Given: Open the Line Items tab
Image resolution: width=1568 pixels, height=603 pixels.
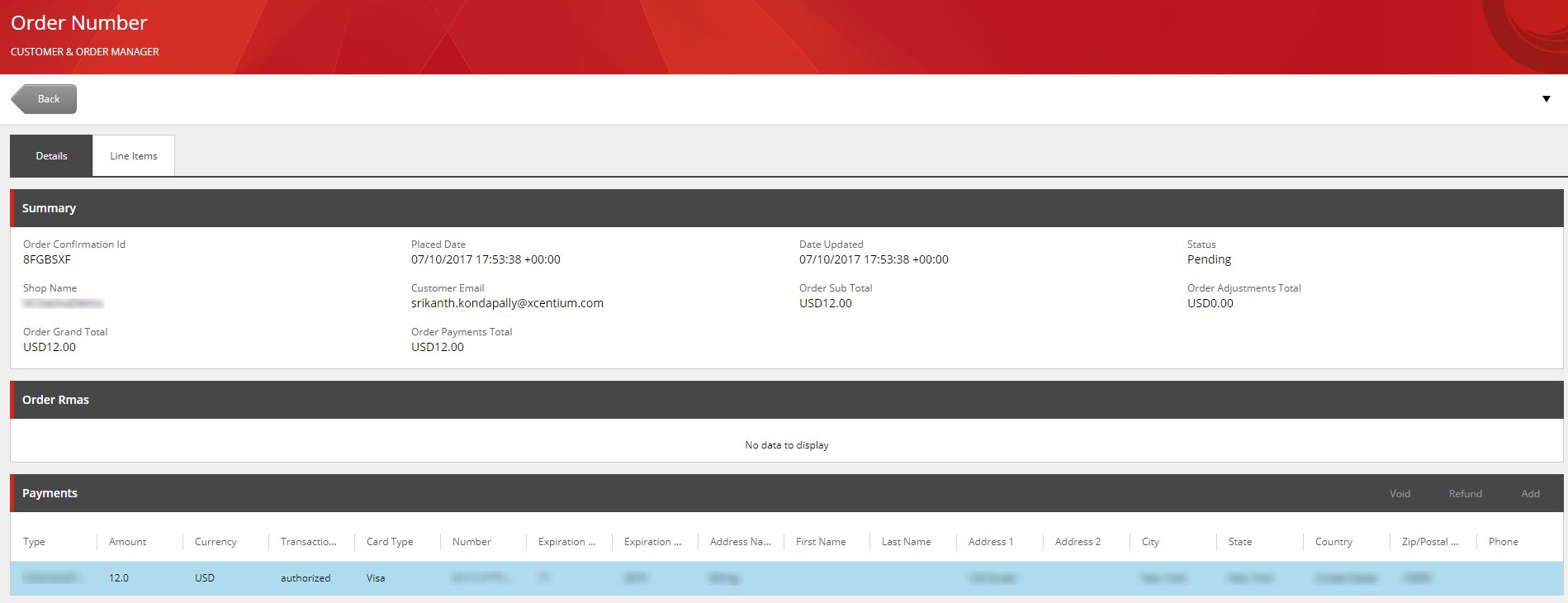Looking at the screenshot, I should [134, 156].
